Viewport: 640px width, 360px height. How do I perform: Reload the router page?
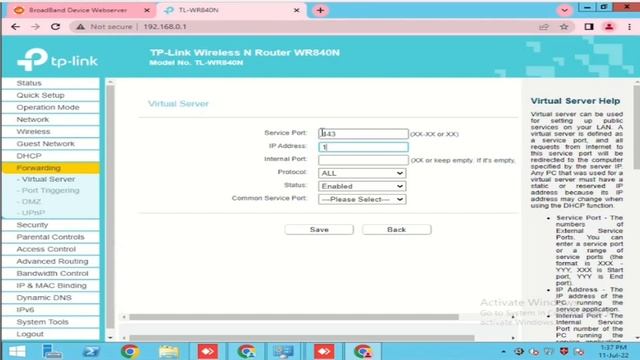[x=56, y=27]
